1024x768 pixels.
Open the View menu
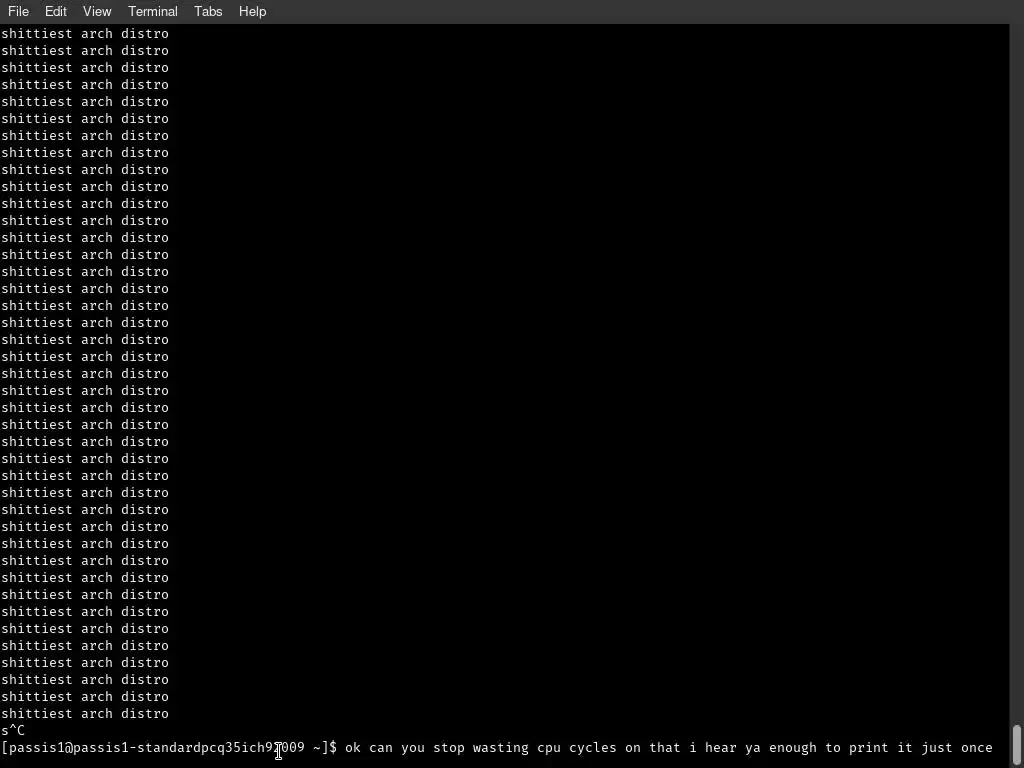tap(97, 11)
